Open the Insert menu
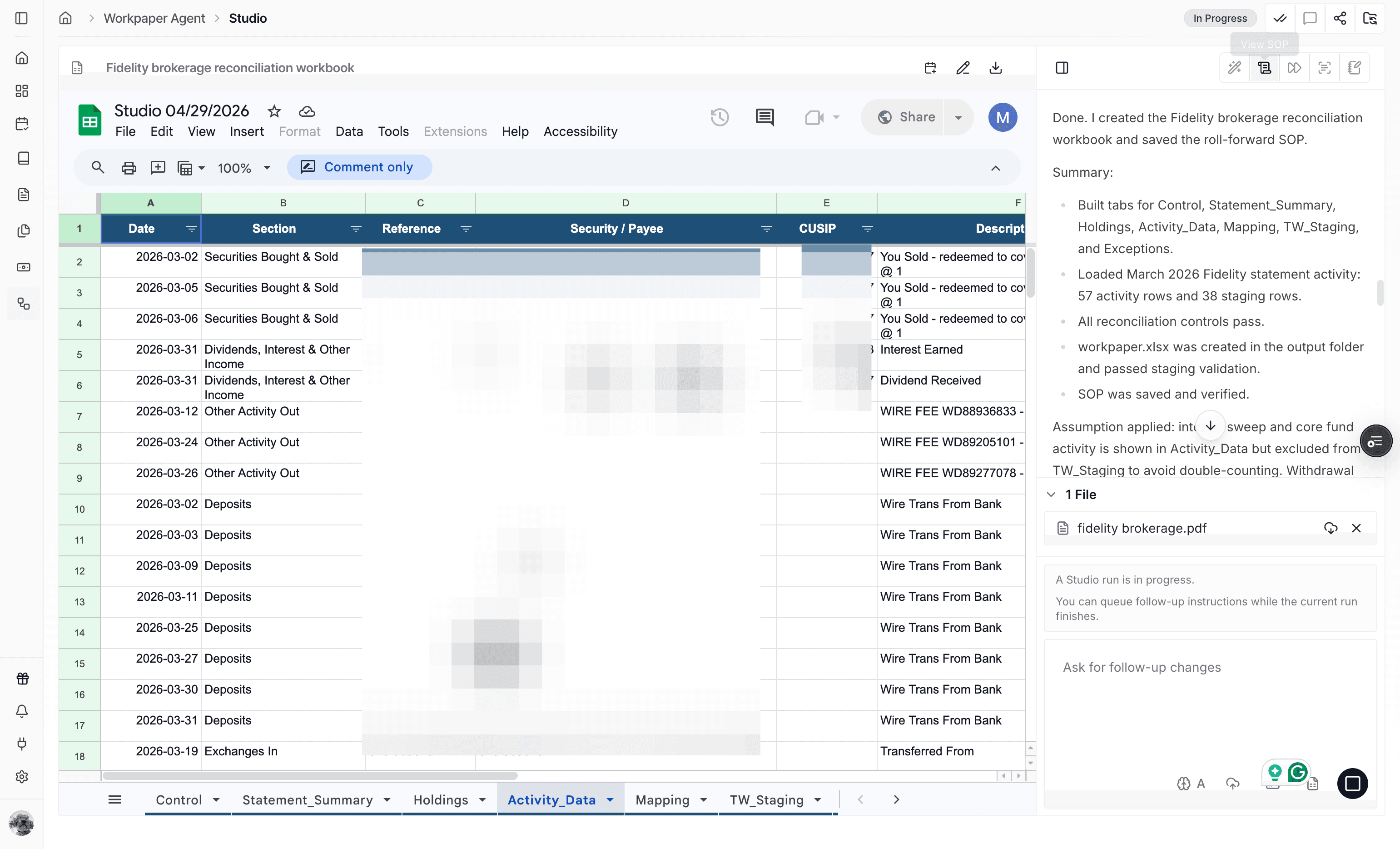 click(x=247, y=131)
